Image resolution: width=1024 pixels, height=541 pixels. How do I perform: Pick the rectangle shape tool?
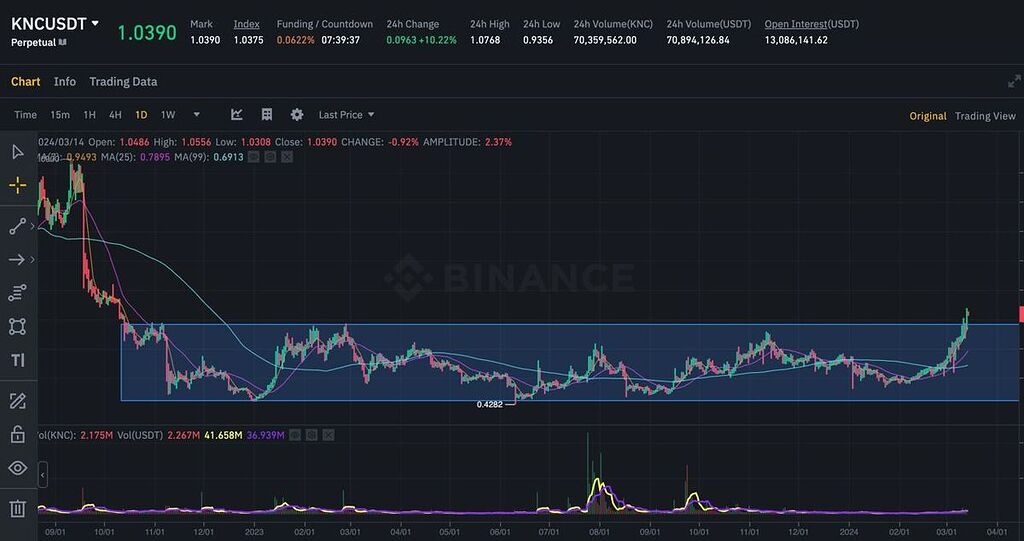tap(18, 327)
